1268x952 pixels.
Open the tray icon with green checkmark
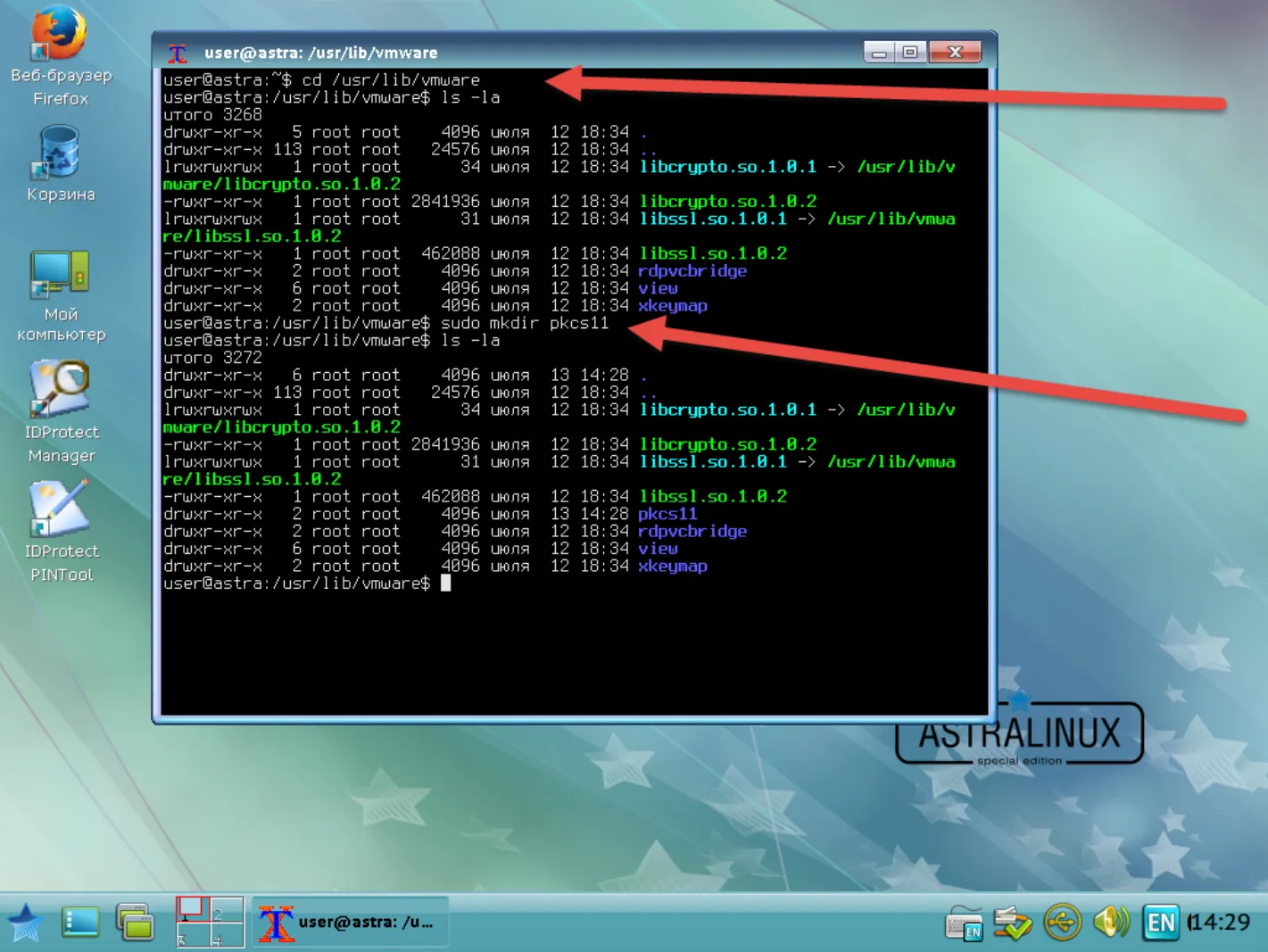click(x=1013, y=923)
